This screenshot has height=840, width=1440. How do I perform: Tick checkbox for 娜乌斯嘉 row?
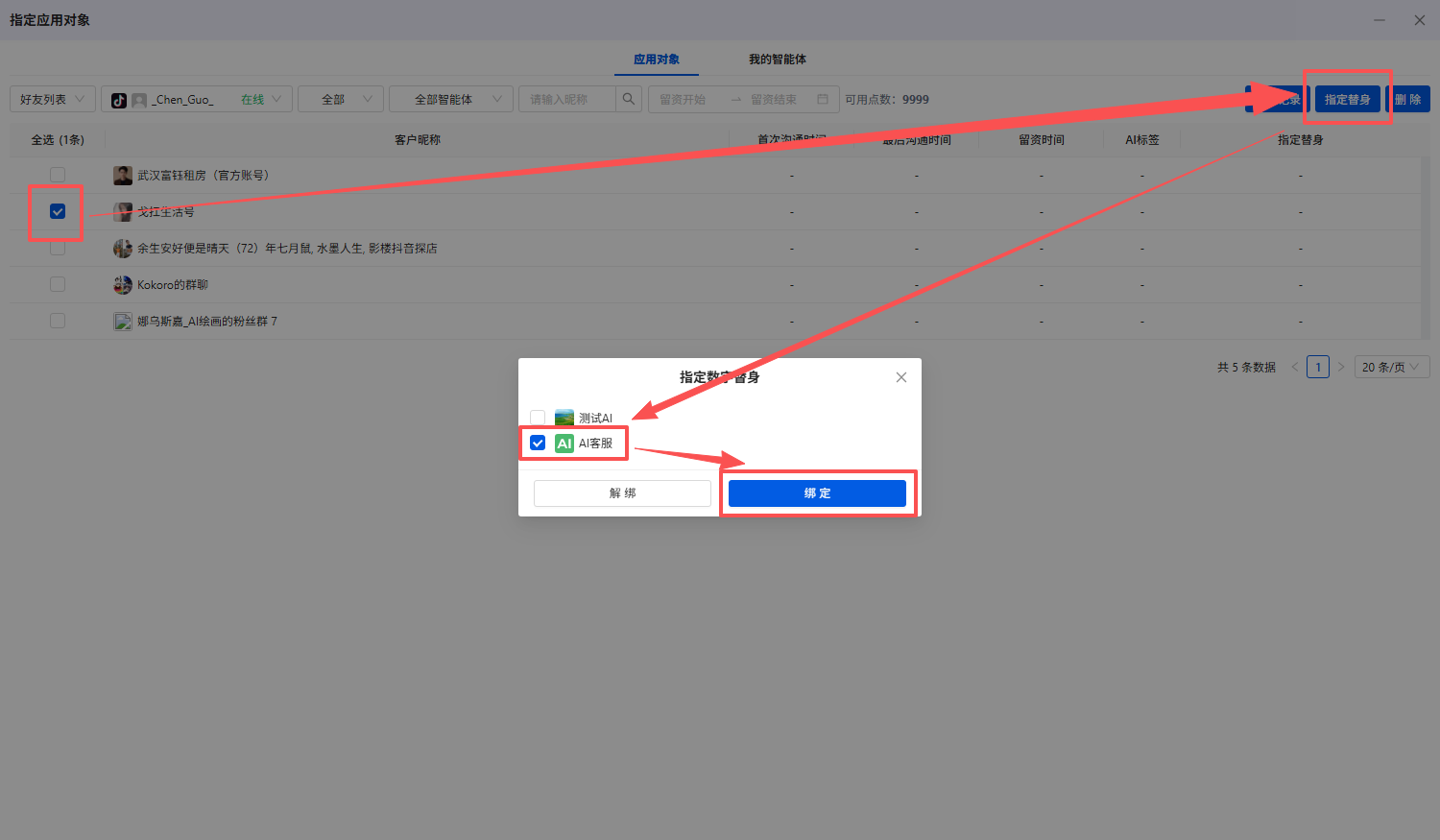click(58, 321)
